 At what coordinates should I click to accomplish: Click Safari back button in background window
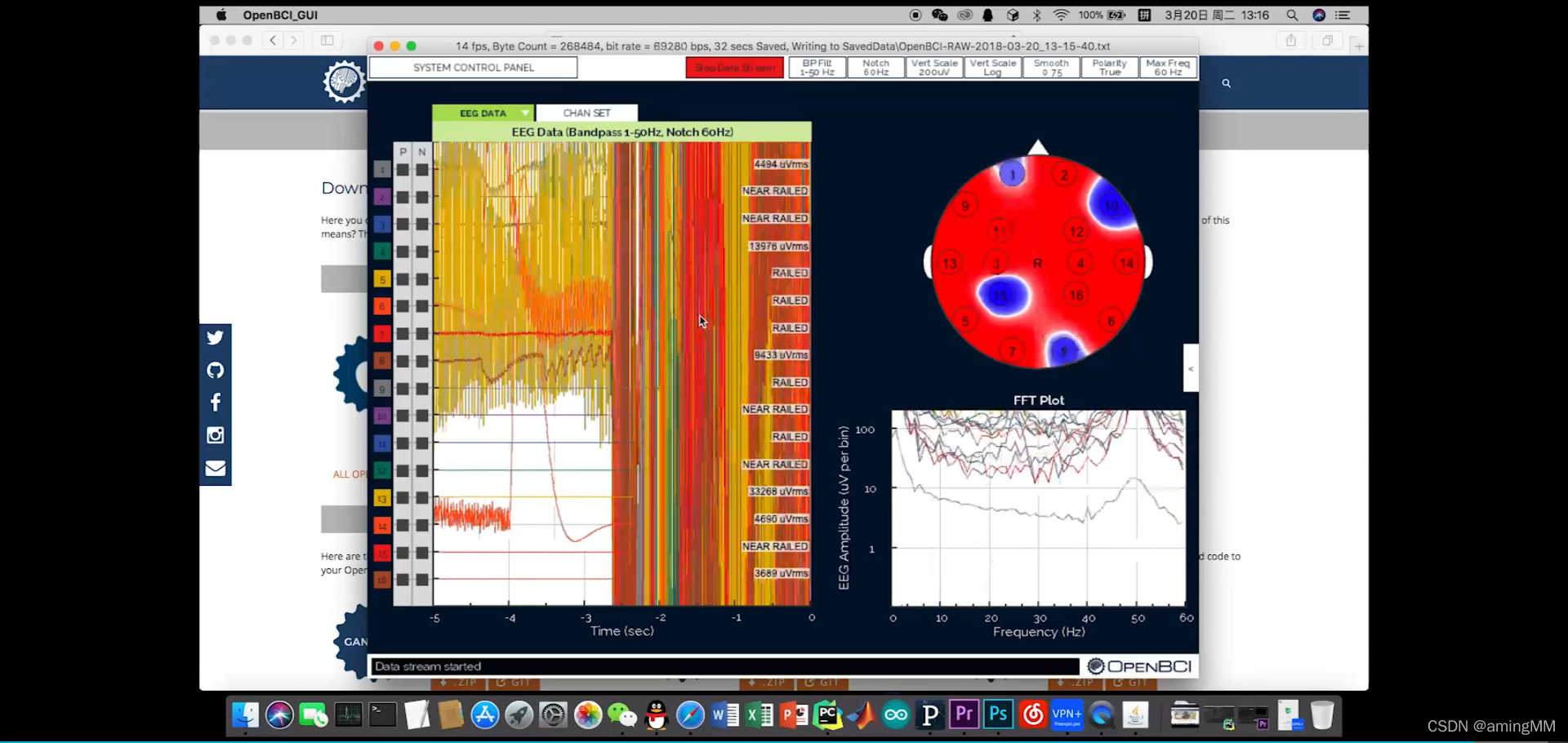[273, 40]
